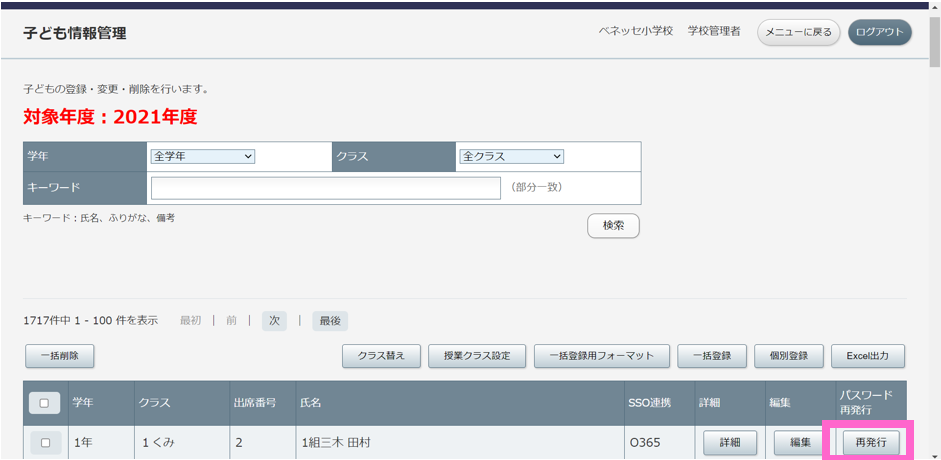
Task: Click the student name 1組三木 田村
Action: (x=335, y=443)
